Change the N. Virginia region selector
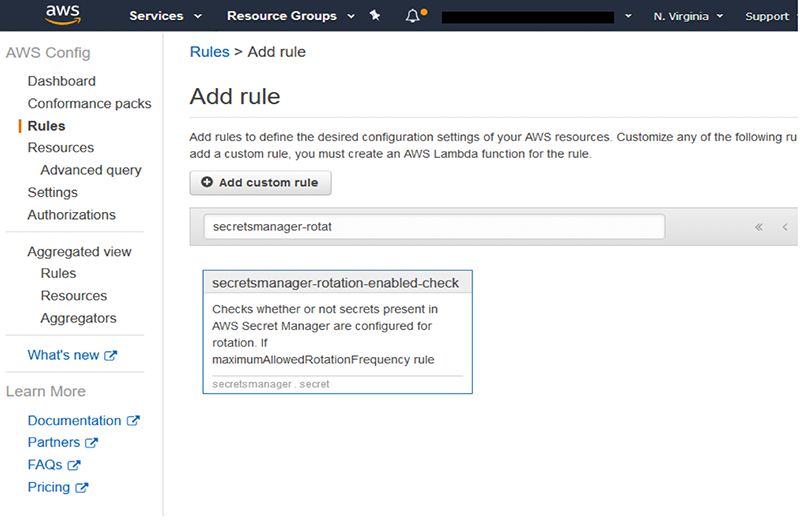 click(688, 16)
